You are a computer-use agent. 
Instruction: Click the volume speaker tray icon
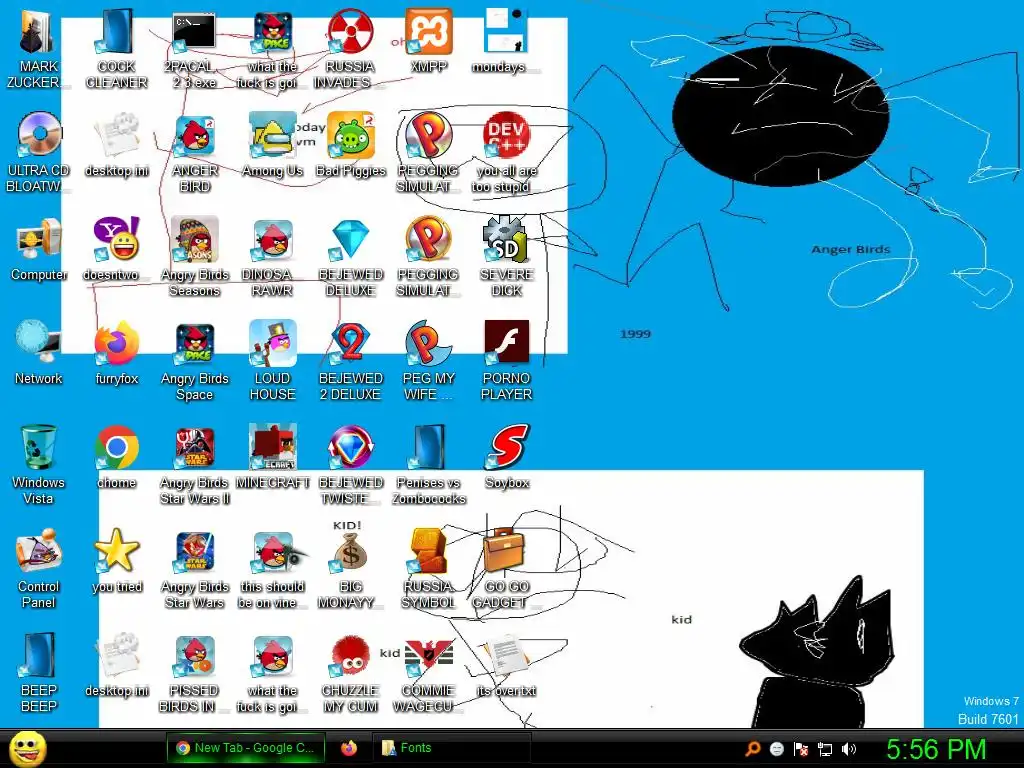(x=849, y=748)
